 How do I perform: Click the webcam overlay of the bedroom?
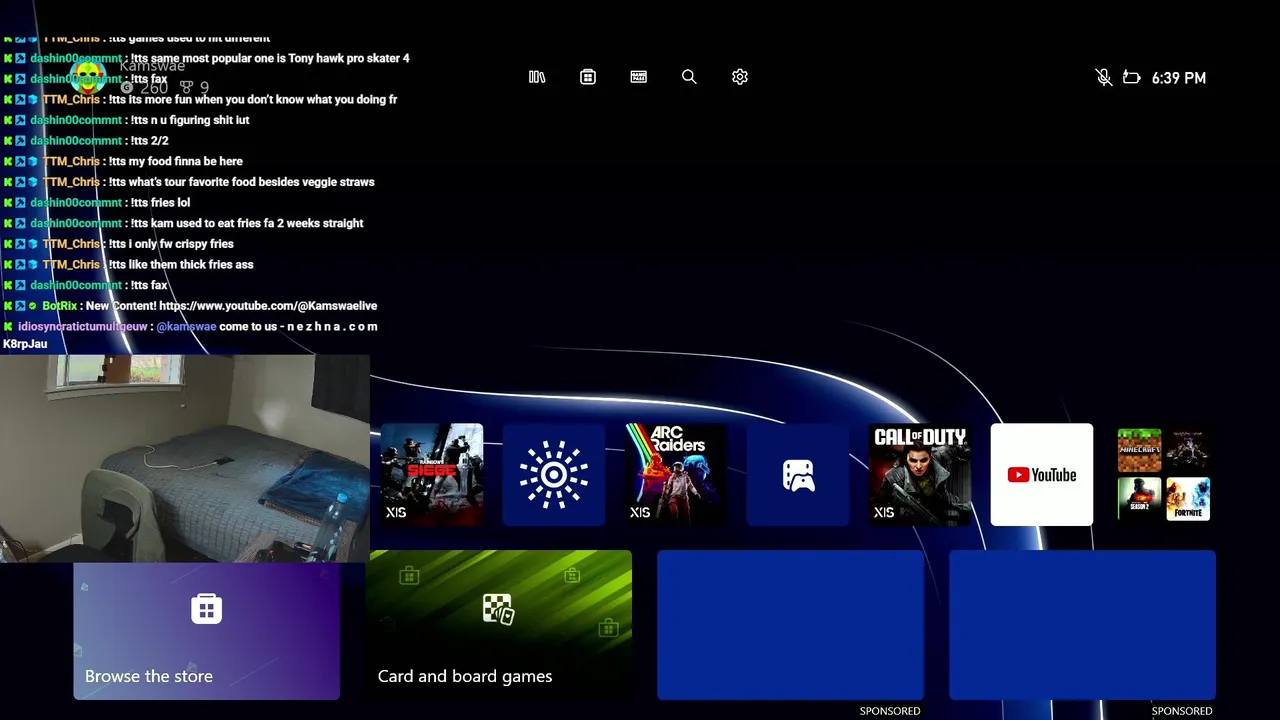pos(185,458)
